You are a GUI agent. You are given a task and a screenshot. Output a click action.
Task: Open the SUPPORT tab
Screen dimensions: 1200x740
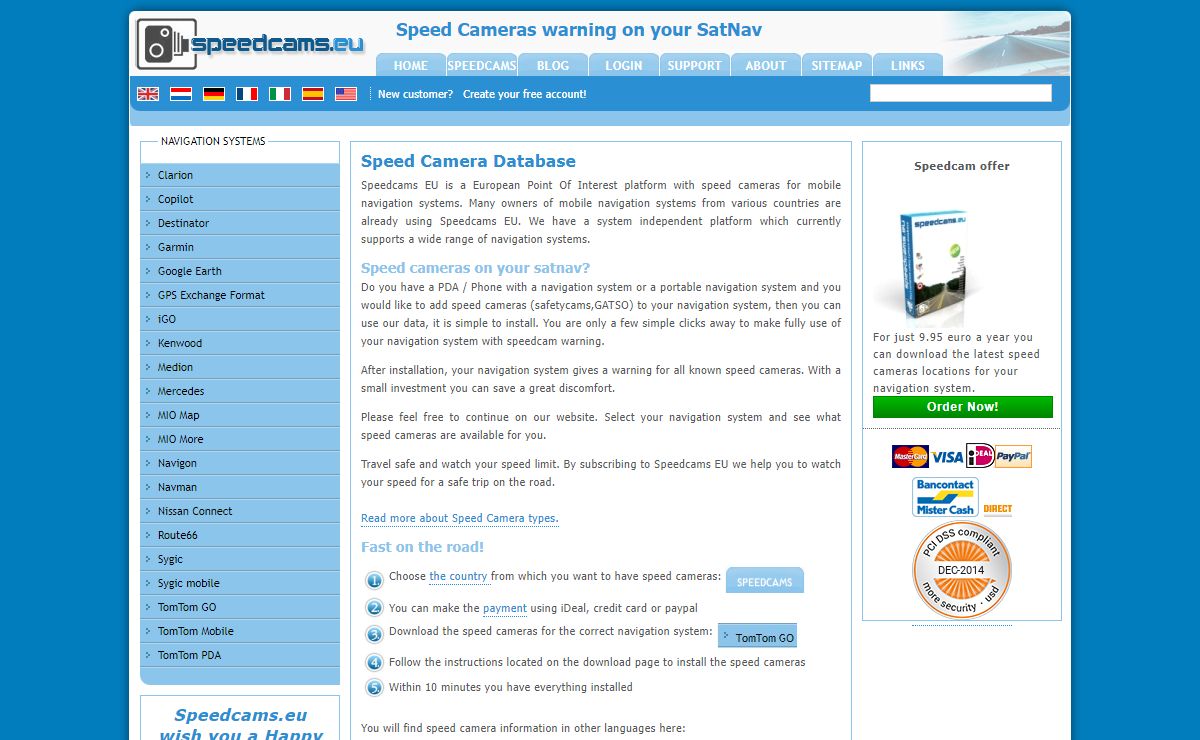tap(695, 65)
